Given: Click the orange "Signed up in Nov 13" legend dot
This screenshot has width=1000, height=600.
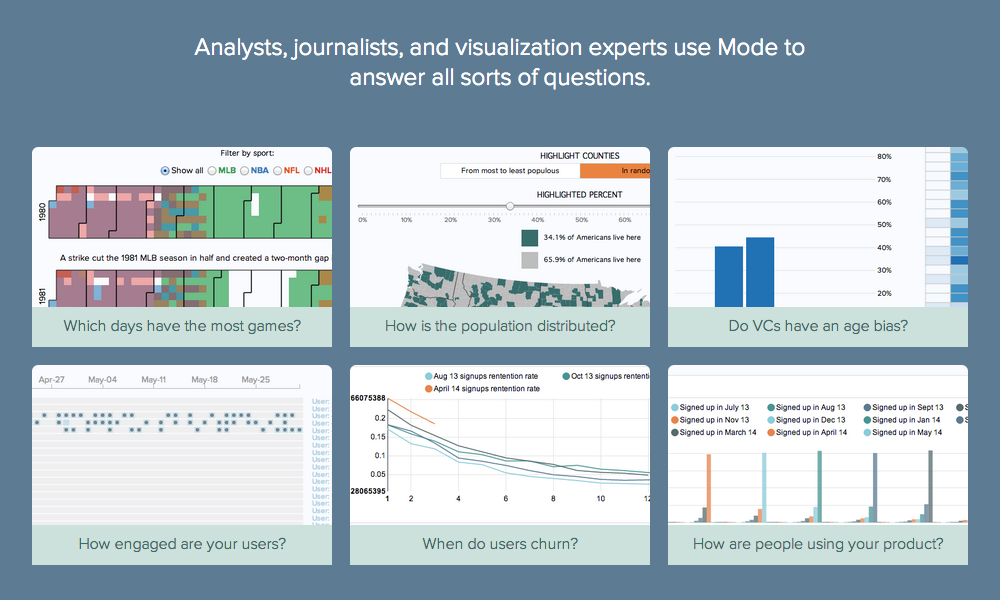Looking at the screenshot, I should click(x=675, y=421).
